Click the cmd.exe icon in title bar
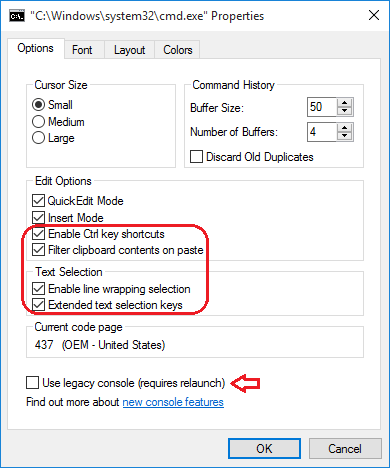Viewport: 390px width, 468px height. pos(17,16)
